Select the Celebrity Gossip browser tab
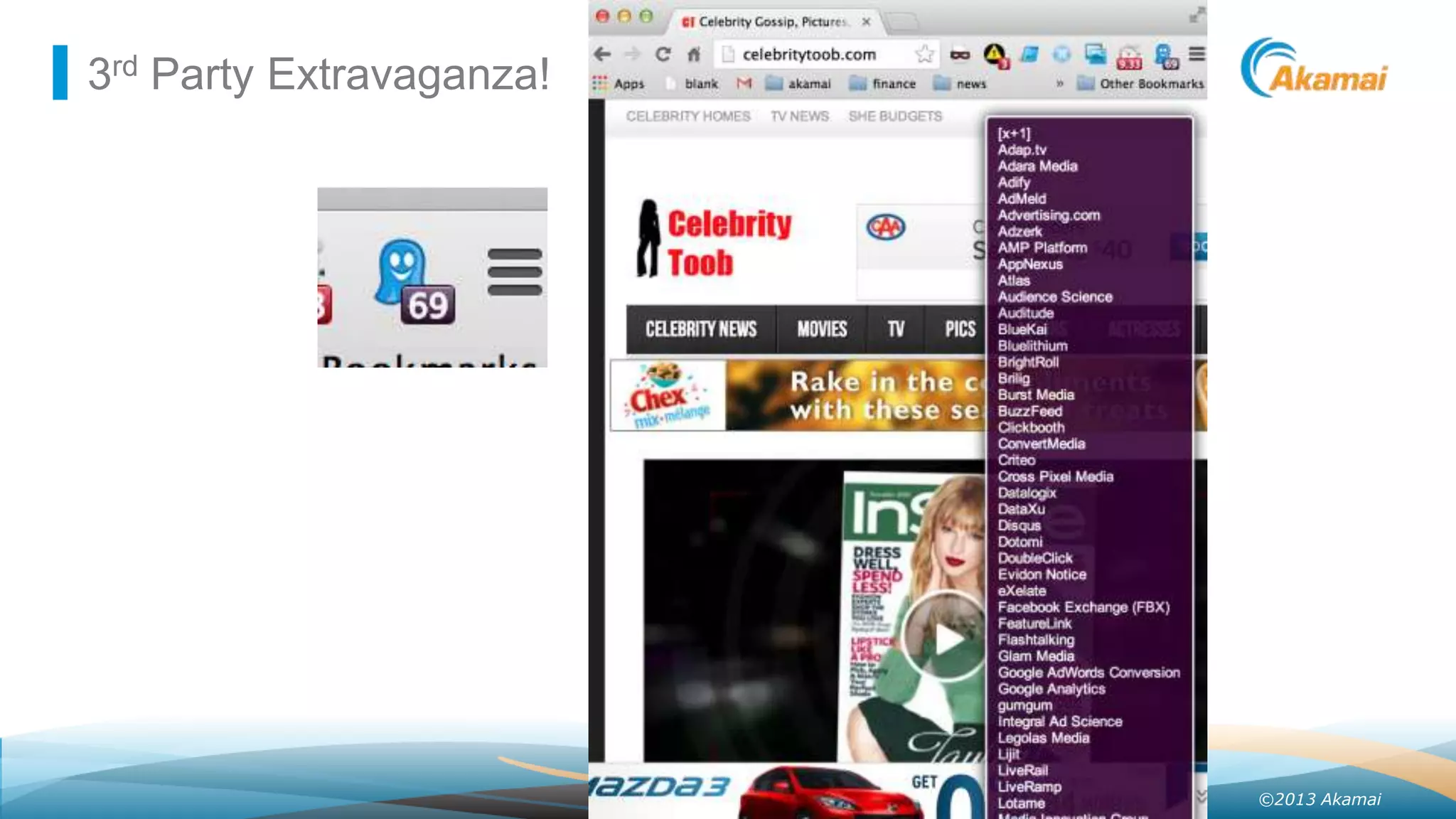Screen dimensions: 1456x819 [770, 22]
